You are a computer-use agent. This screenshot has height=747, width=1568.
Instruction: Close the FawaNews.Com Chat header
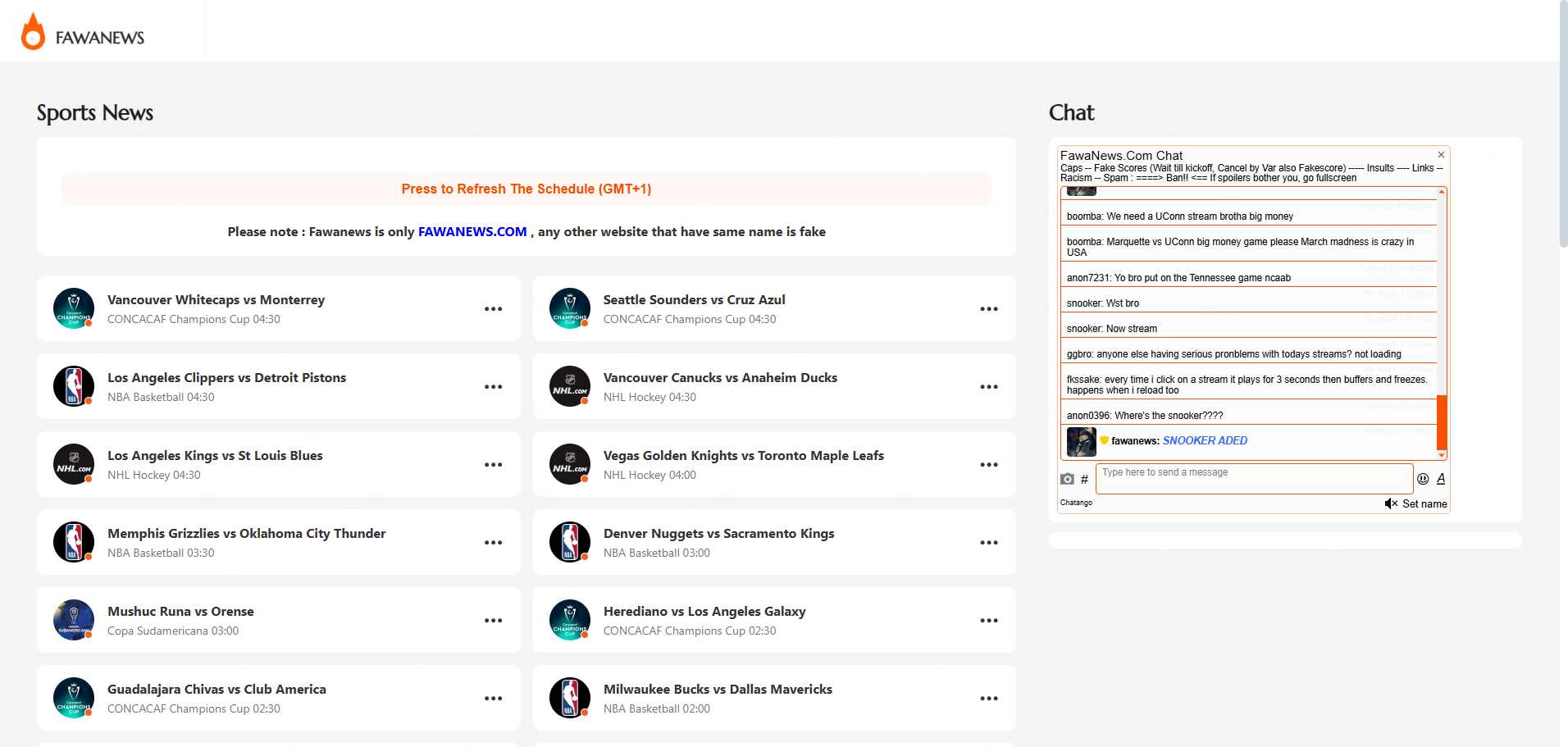click(x=1441, y=155)
